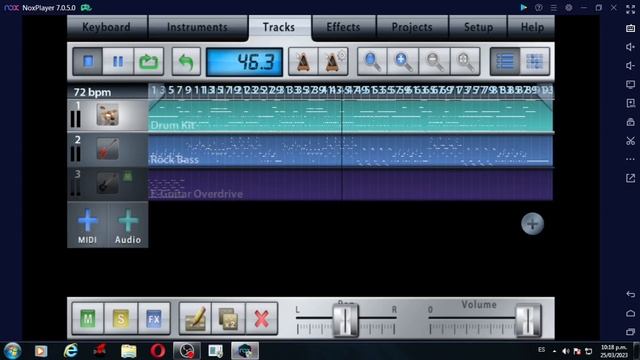This screenshot has height=360, width=640.
Task: Edit the track with pencil icon
Action: 195,319
